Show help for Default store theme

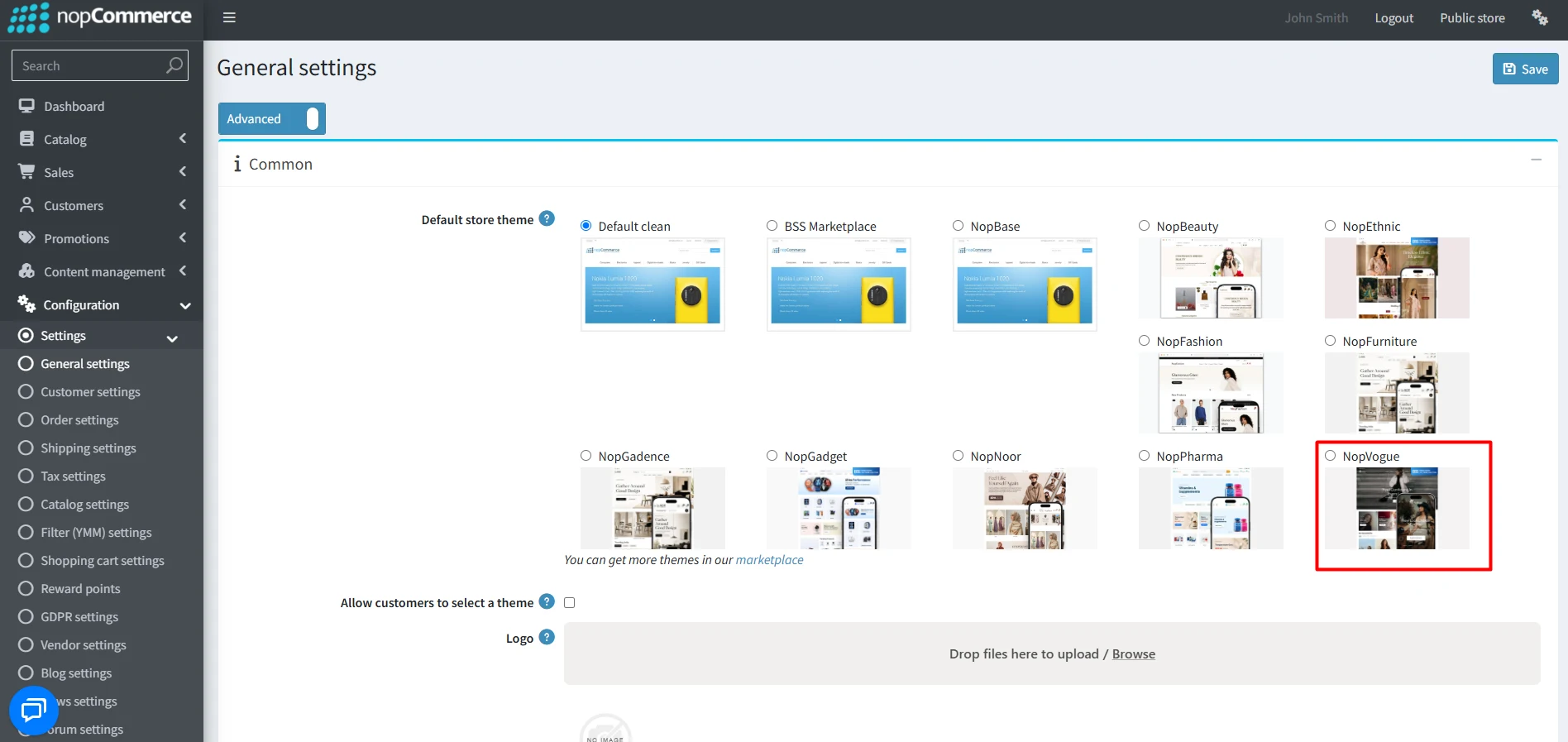pyautogui.click(x=547, y=218)
